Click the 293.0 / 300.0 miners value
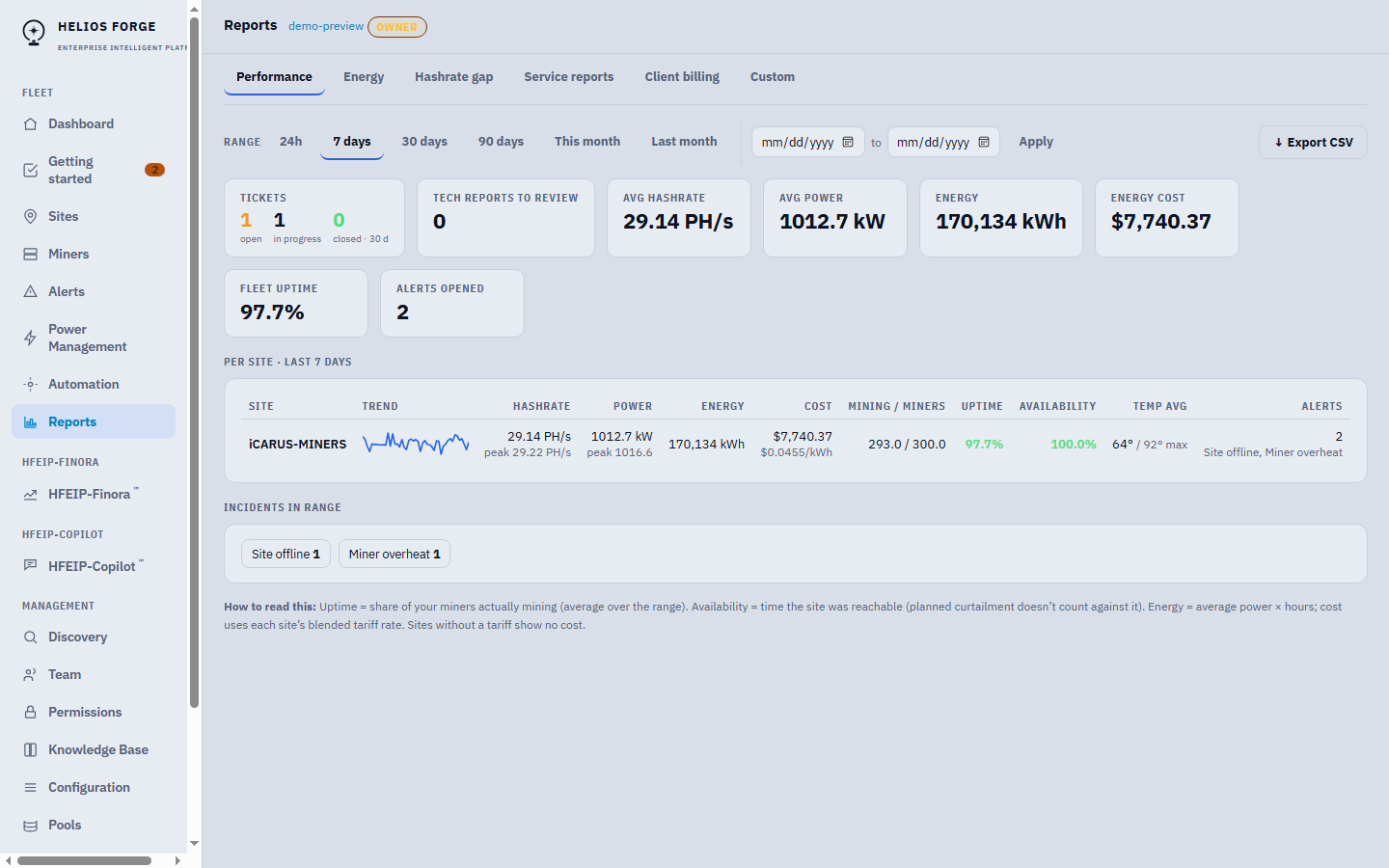Viewport: 1389px width, 868px height. click(907, 445)
